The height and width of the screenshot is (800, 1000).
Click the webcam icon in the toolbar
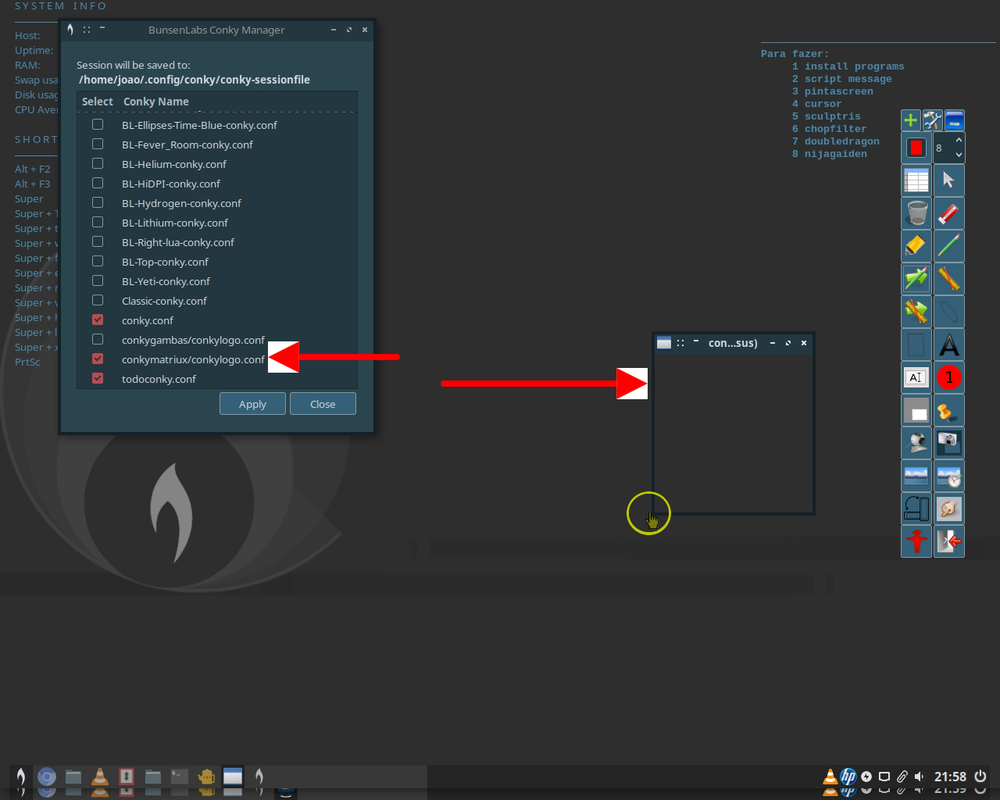(916, 443)
